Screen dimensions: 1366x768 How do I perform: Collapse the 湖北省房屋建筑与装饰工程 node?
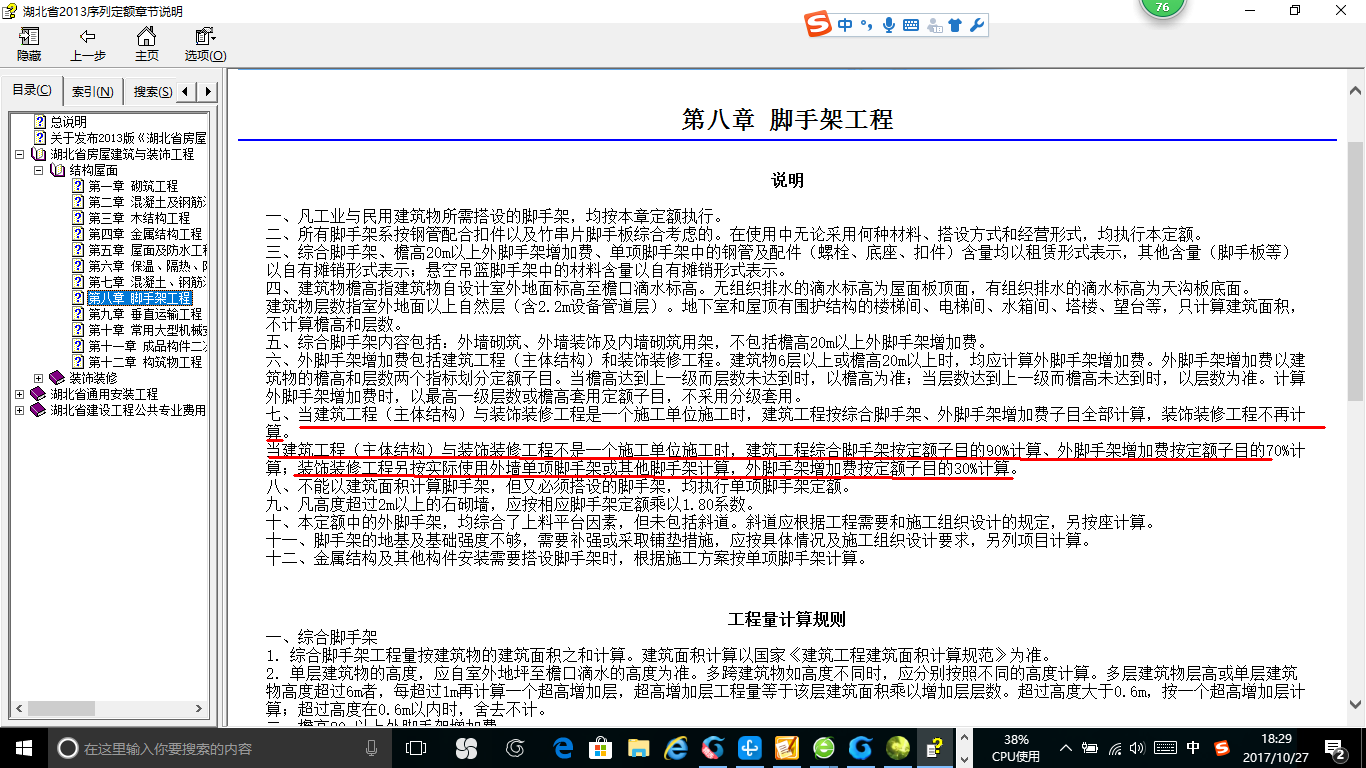[20, 155]
